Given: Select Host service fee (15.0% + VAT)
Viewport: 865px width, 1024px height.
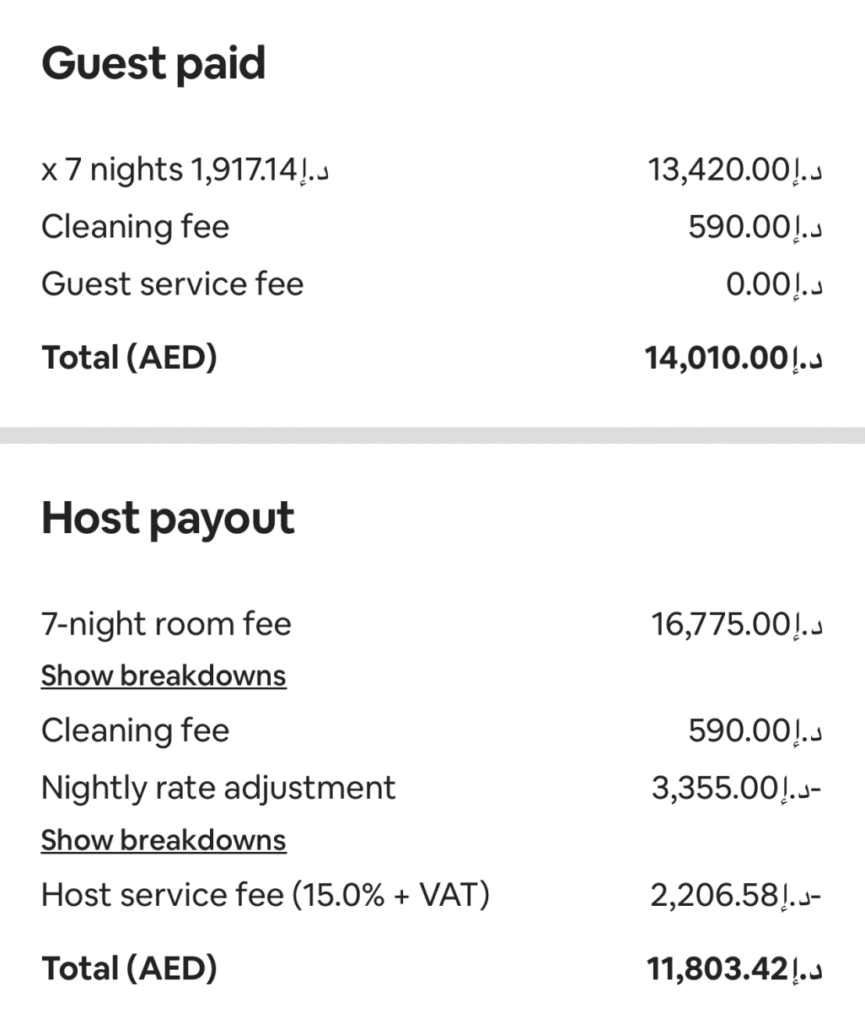Looking at the screenshot, I should click(265, 895).
